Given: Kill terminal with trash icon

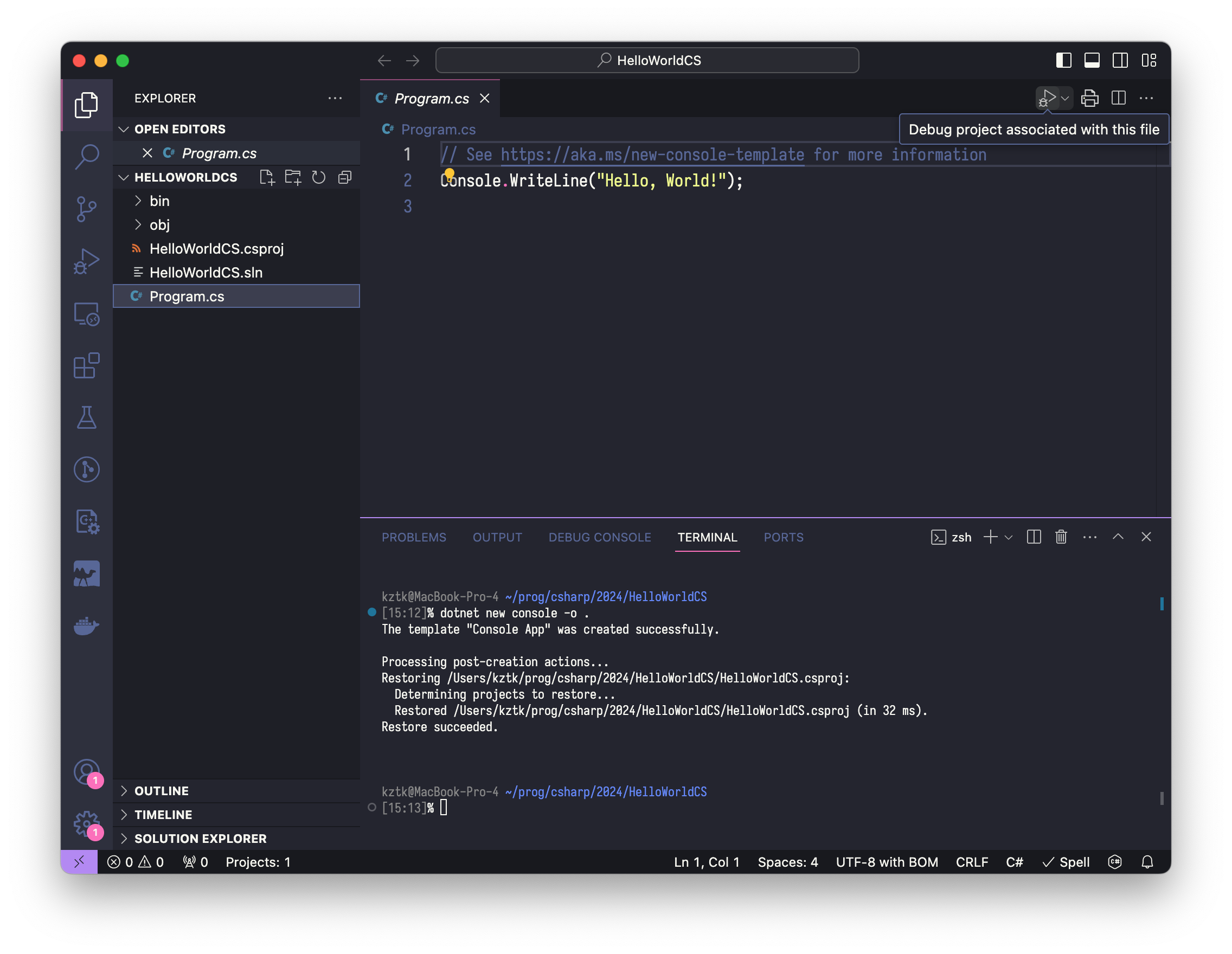Looking at the screenshot, I should [x=1061, y=537].
